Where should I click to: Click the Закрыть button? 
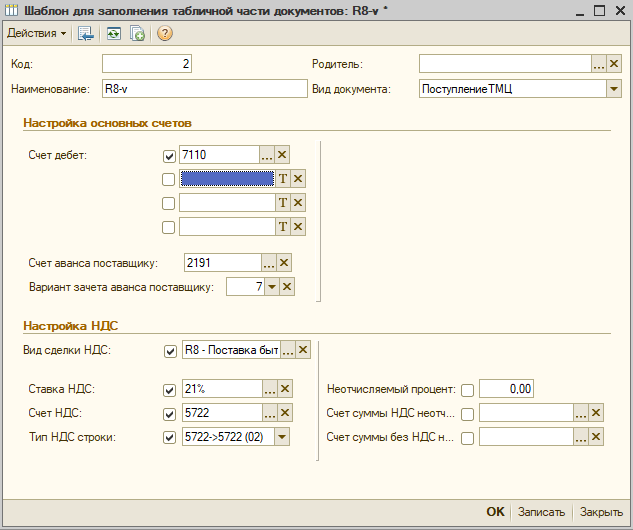[x=602, y=512]
